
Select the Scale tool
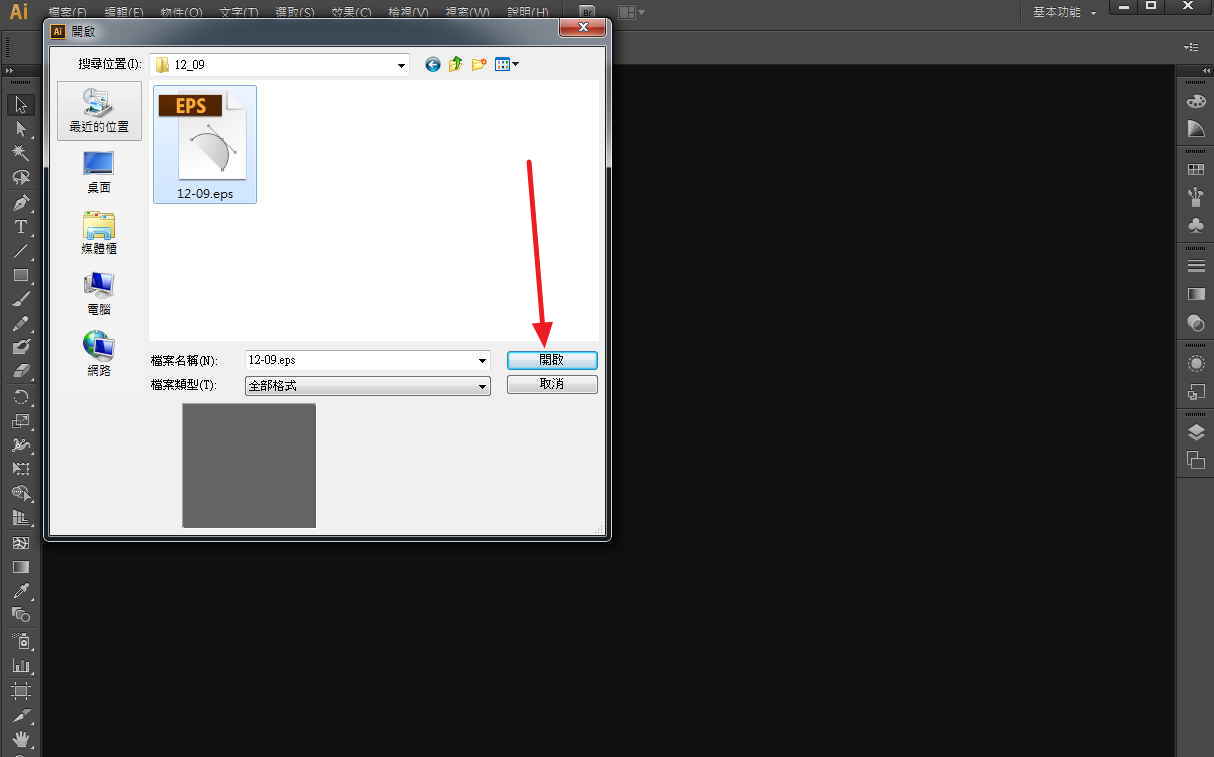point(20,421)
